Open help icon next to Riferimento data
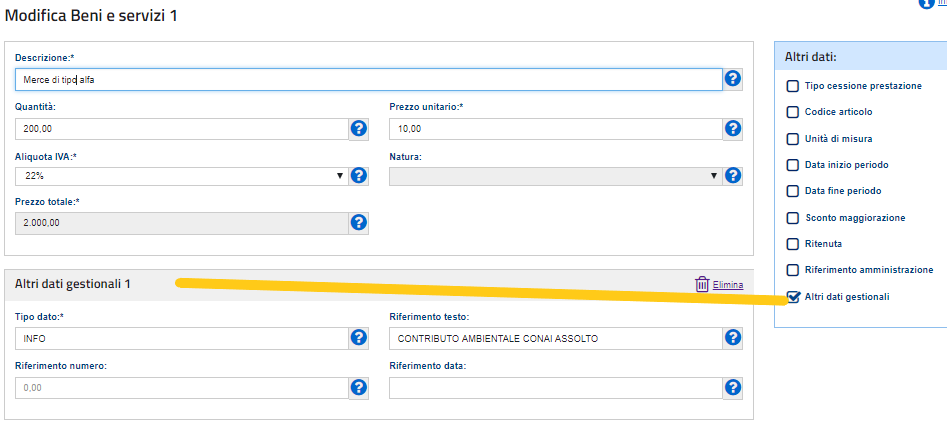947x425 pixels. point(733,388)
